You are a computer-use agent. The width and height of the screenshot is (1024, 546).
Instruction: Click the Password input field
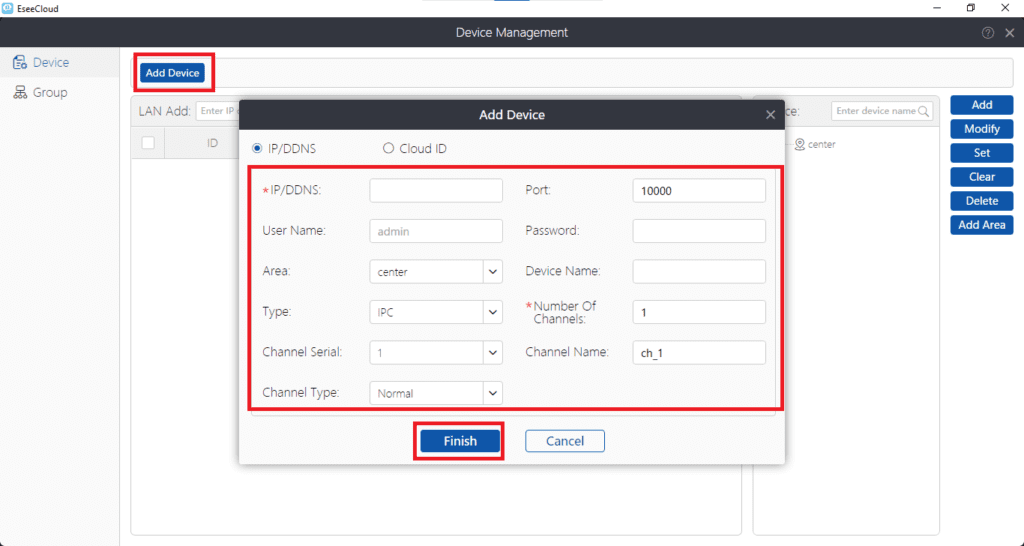pos(699,231)
